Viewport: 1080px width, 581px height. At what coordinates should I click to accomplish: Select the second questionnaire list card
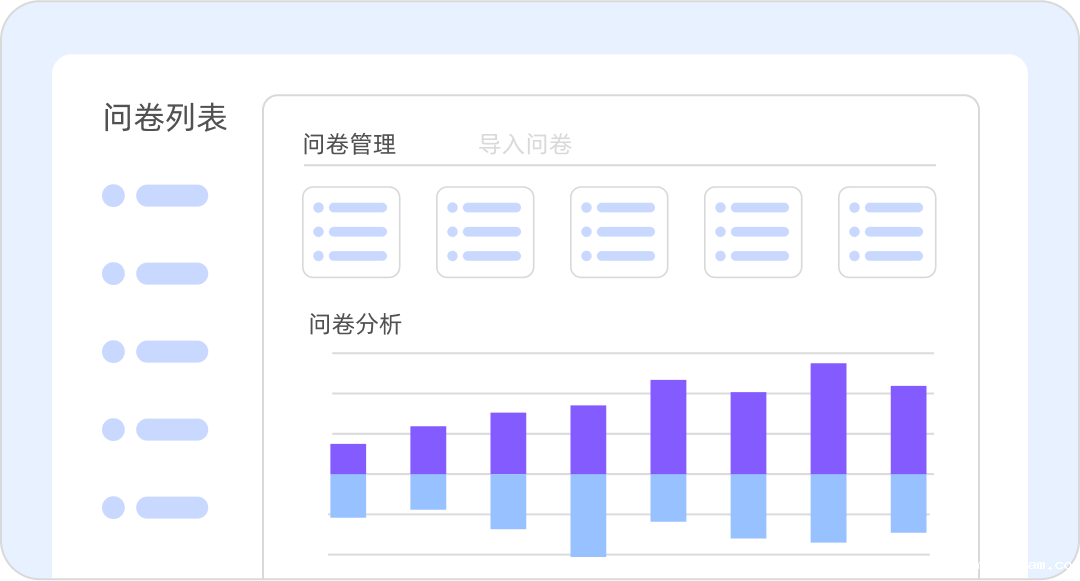[485, 231]
